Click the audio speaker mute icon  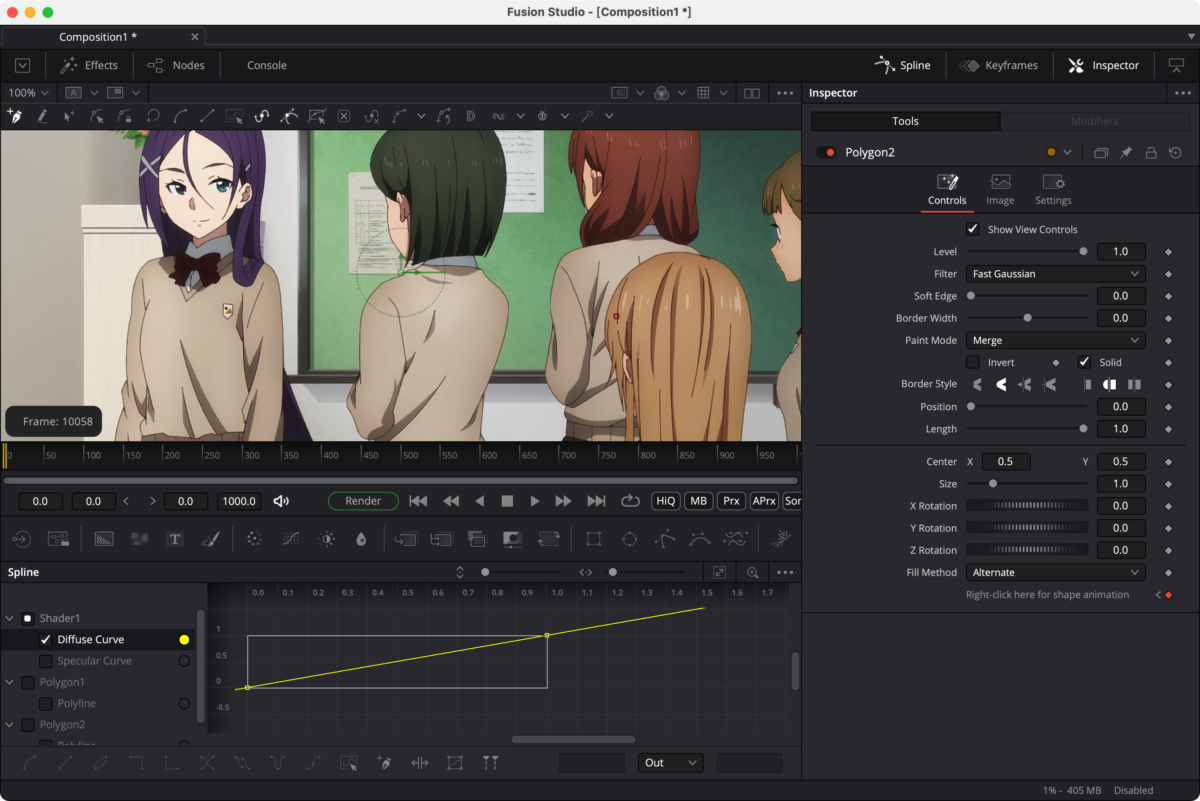(x=282, y=501)
